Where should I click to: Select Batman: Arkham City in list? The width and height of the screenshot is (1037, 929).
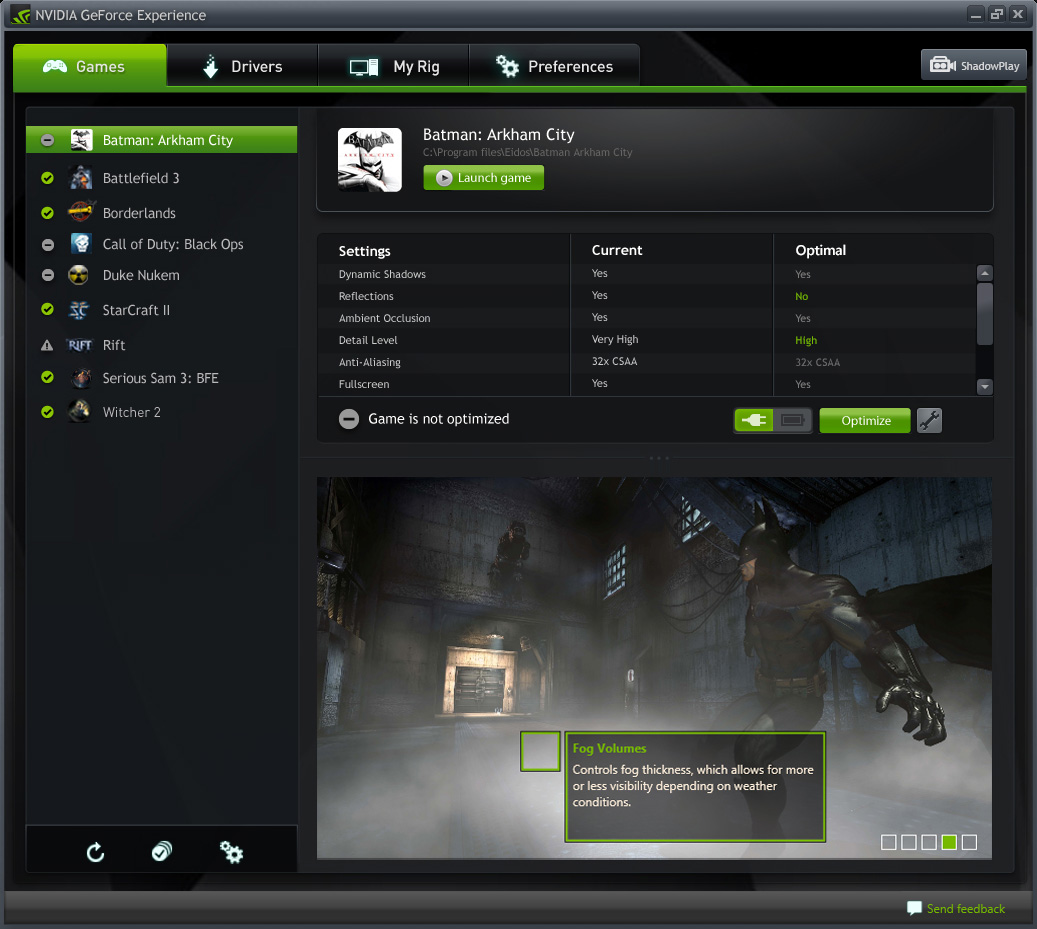coord(161,140)
